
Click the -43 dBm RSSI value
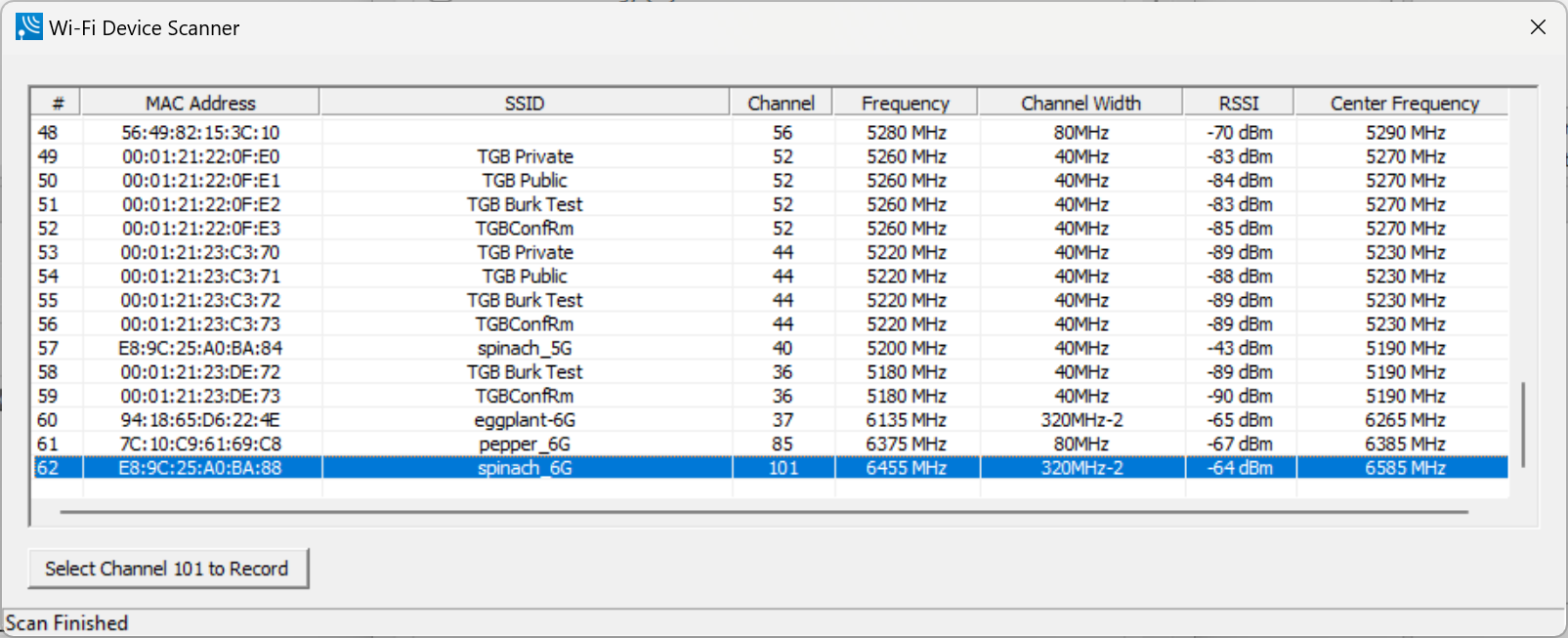[x=1239, y=348]
